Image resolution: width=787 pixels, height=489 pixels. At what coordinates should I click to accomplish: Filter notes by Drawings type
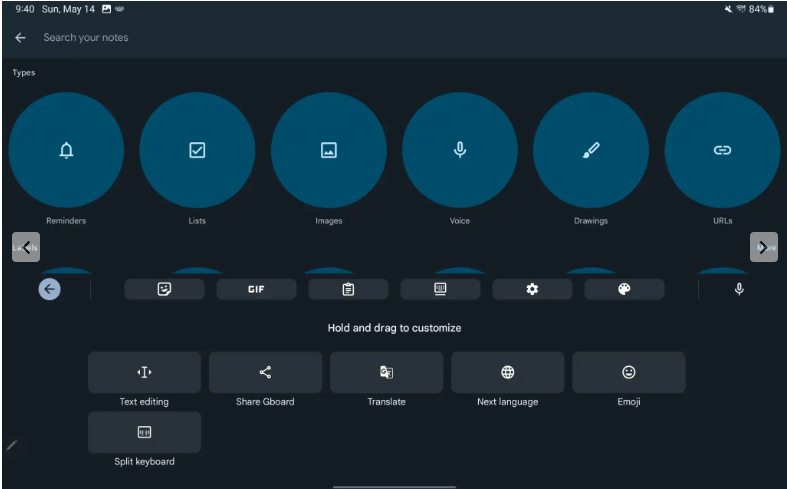tap(591, 150)
